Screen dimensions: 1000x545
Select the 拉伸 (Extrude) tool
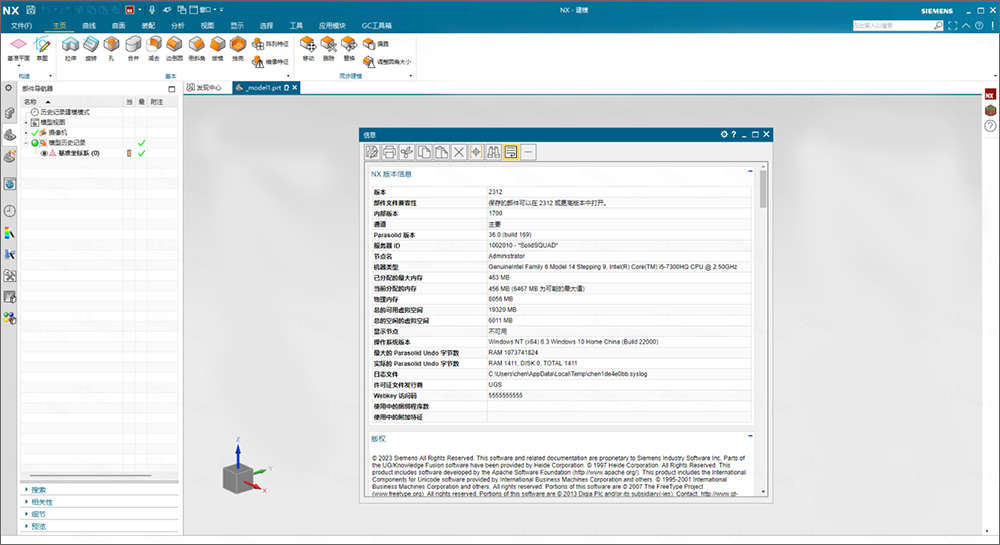(x=71, y=46)
